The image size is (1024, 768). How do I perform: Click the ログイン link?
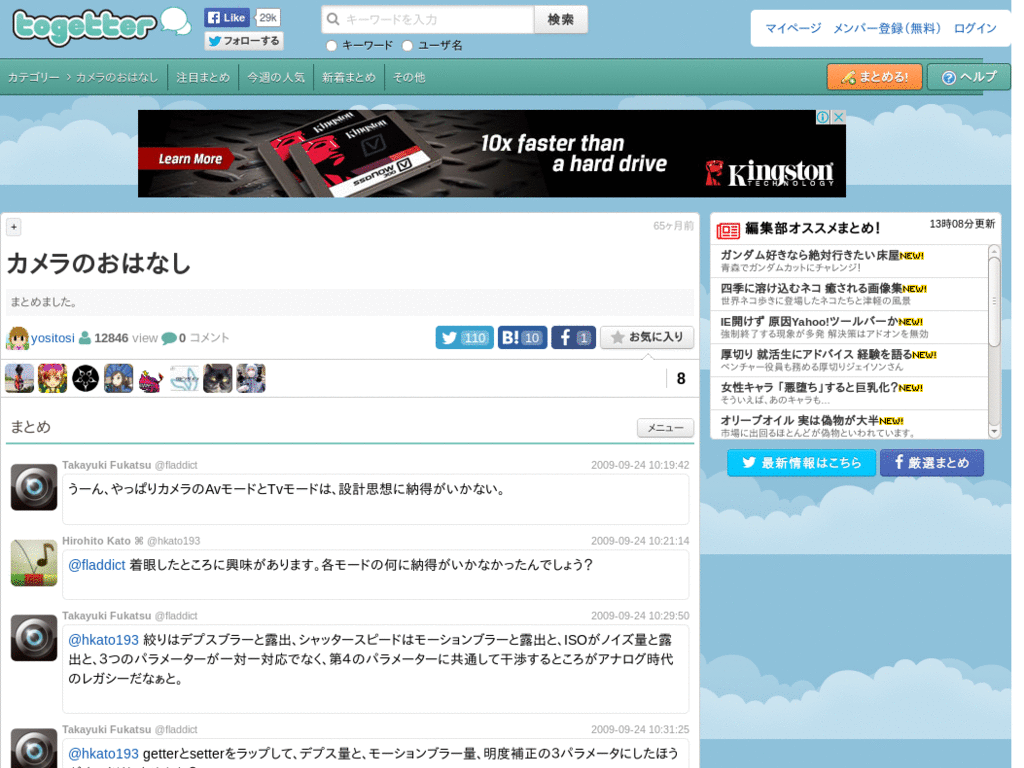point(973,28)
